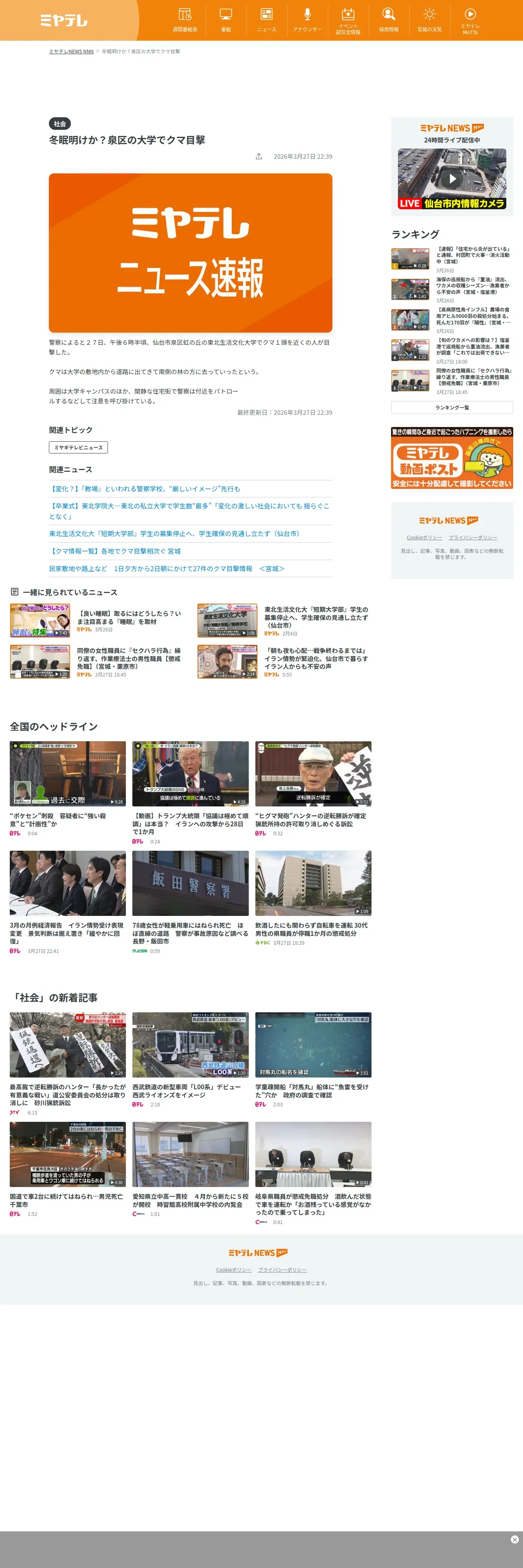Open 3月の月例経済報告 article thumbnail
523x1568 pixels.
[68, 883]
